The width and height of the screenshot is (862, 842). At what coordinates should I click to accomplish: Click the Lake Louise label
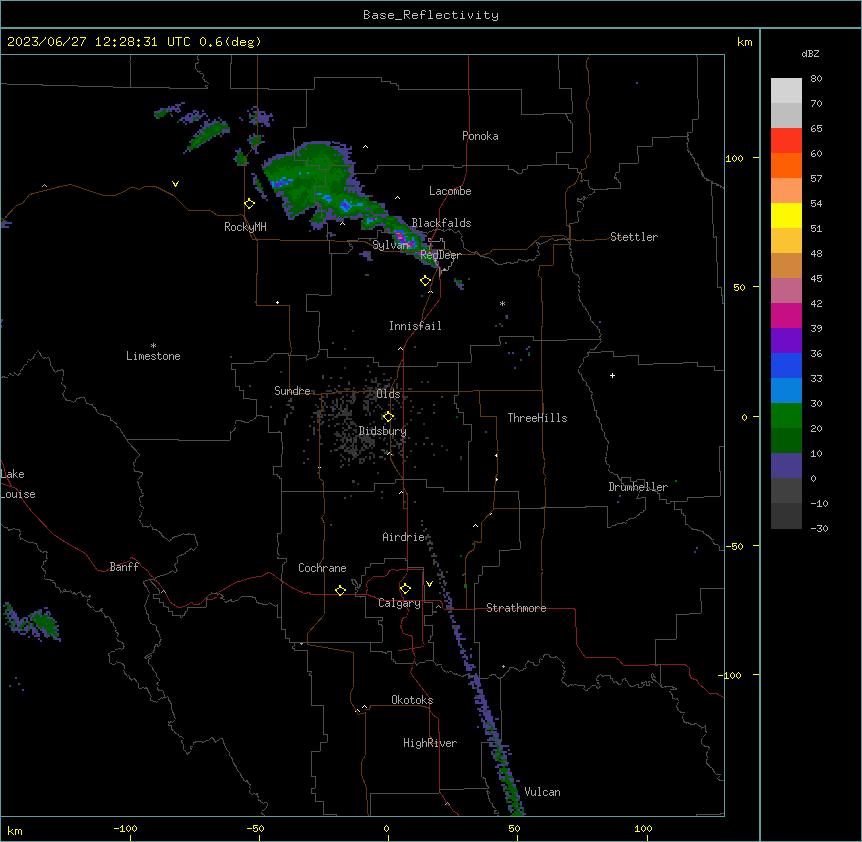tap(18, 484)
